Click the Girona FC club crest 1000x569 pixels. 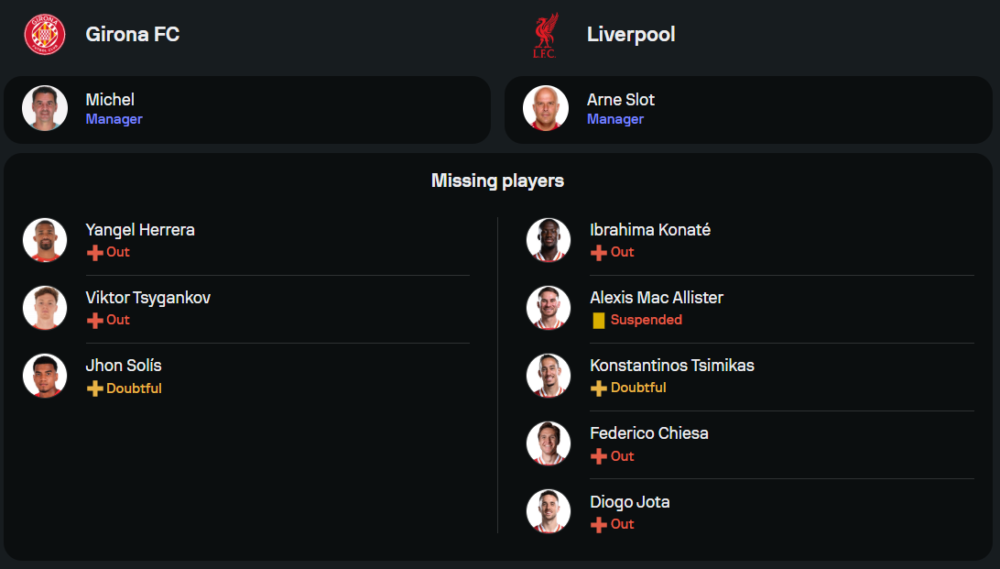(x=44, y=34)
